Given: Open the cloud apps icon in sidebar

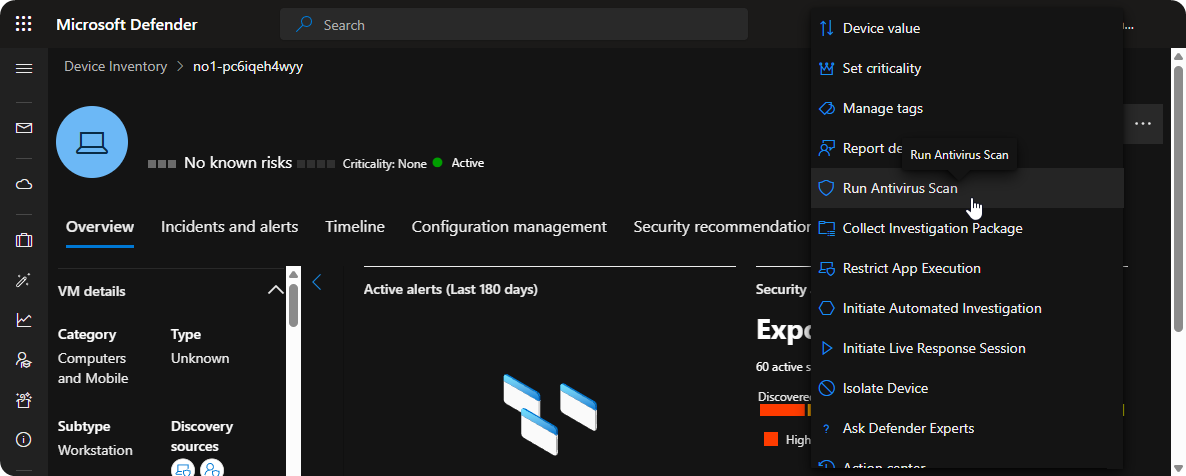Looking at the screenshot, I should [x=24, y=184].
